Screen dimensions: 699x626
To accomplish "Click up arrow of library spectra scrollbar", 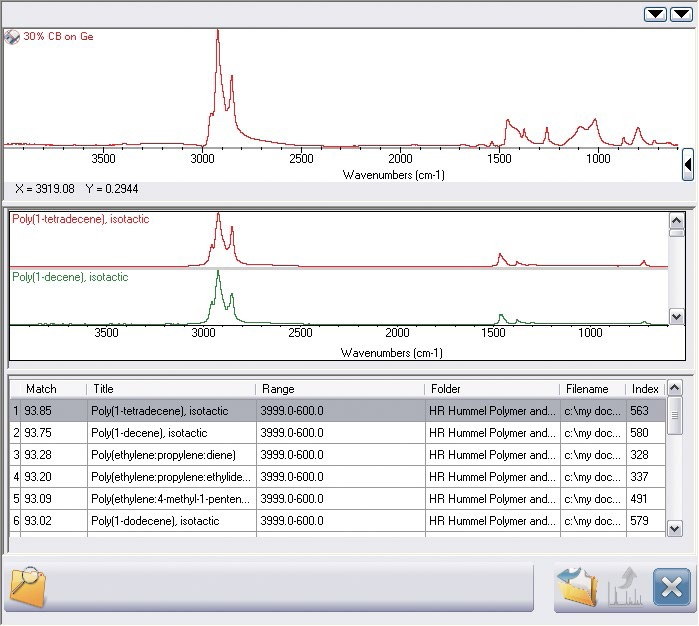I will tap(677, 220).
